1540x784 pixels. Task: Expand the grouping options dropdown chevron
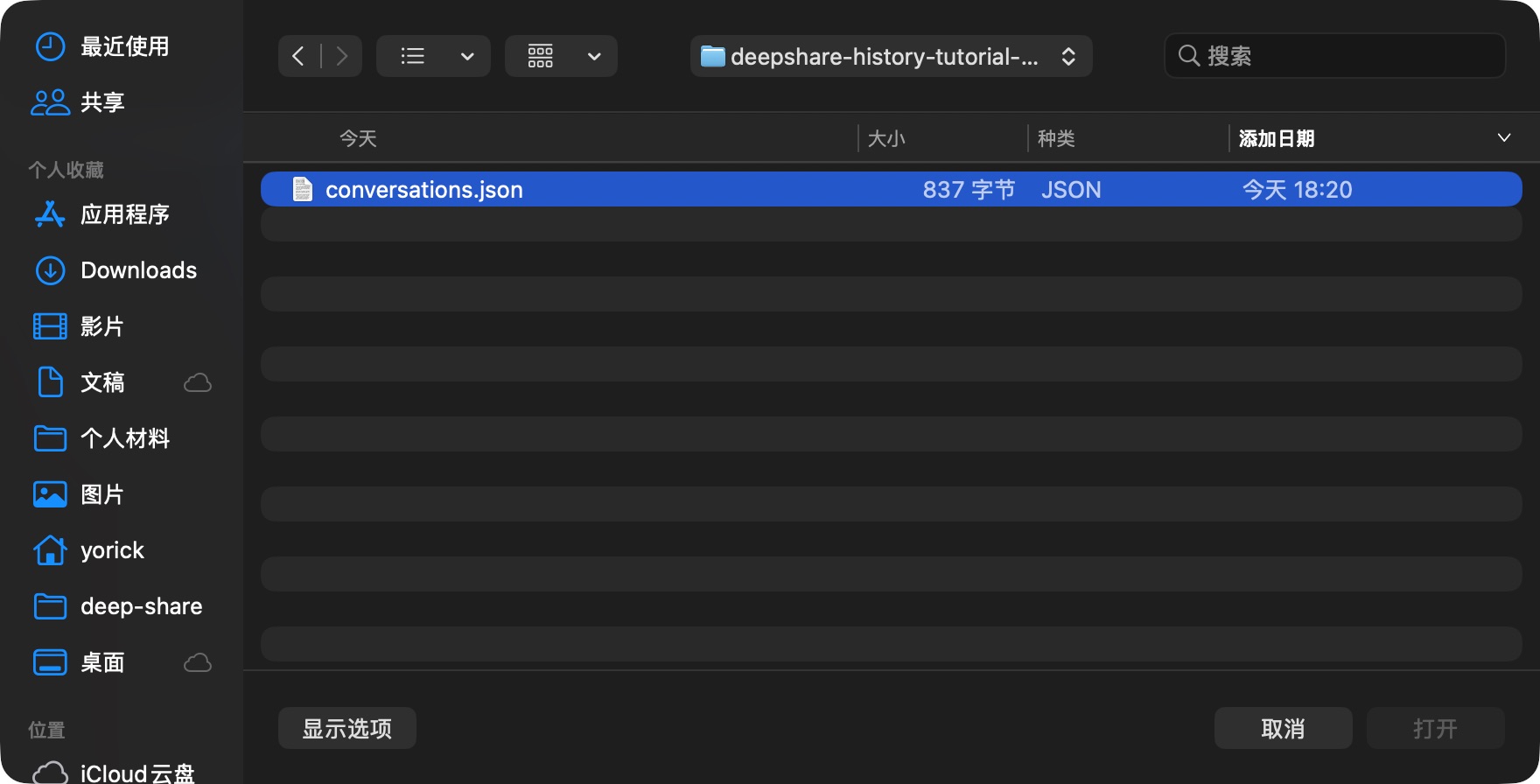pos(594,56)
